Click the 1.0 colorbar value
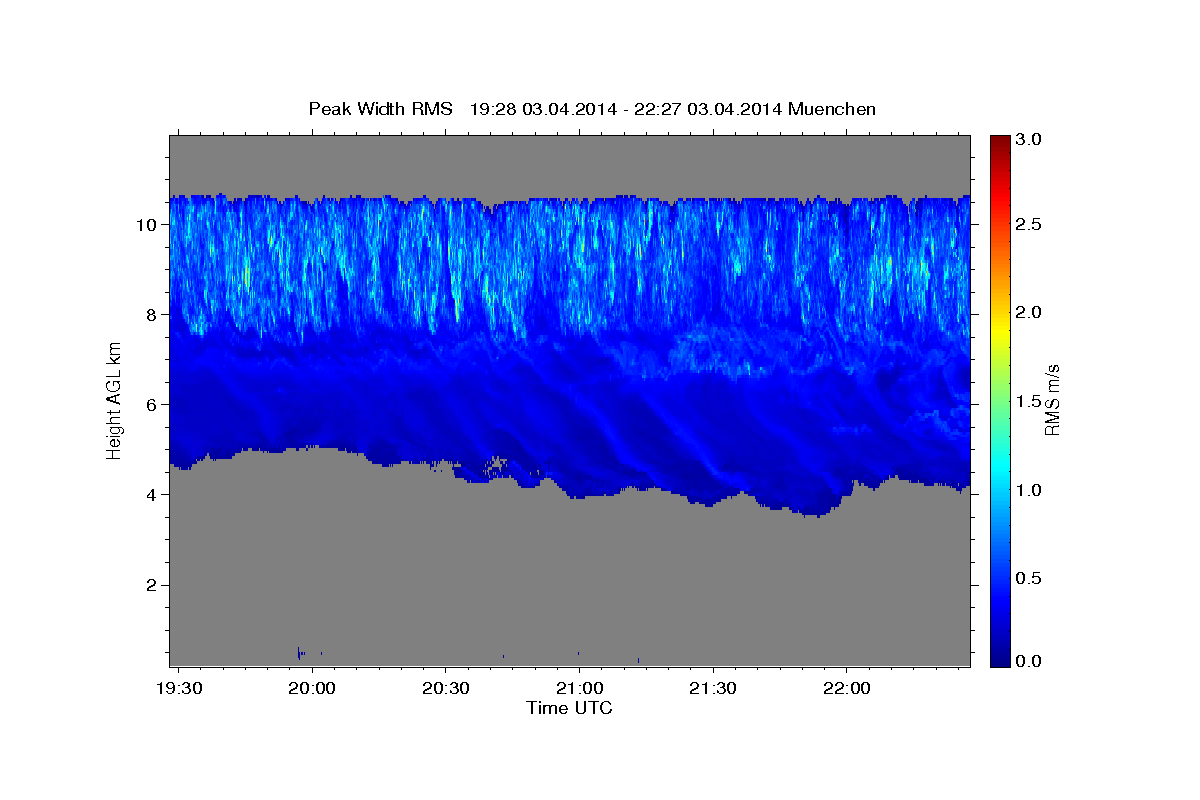The height and width of the screenshot is (800, 1200). click(x=1029, y=490)
